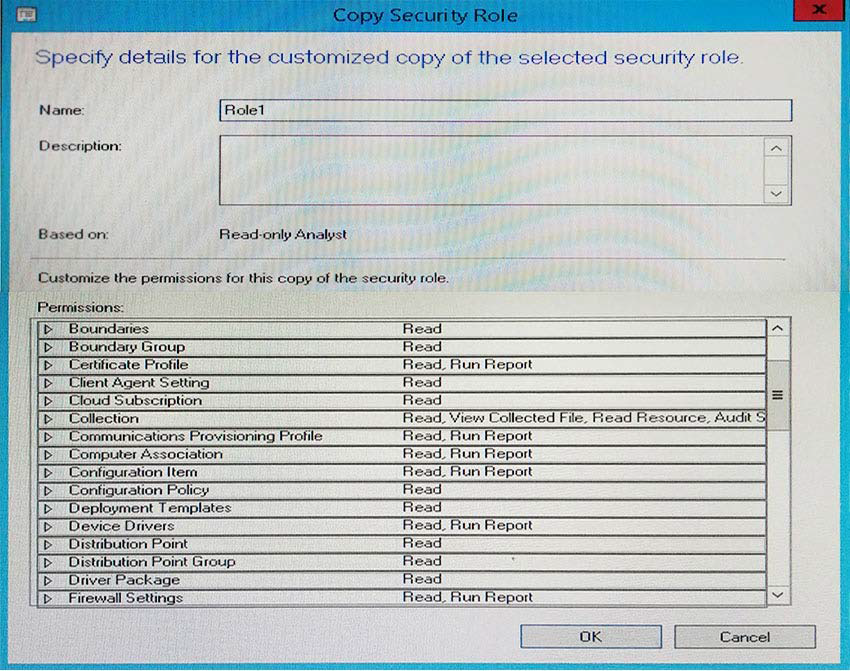
Task: Expand the Configuration Policy node
Action: (x=48, y=491)
